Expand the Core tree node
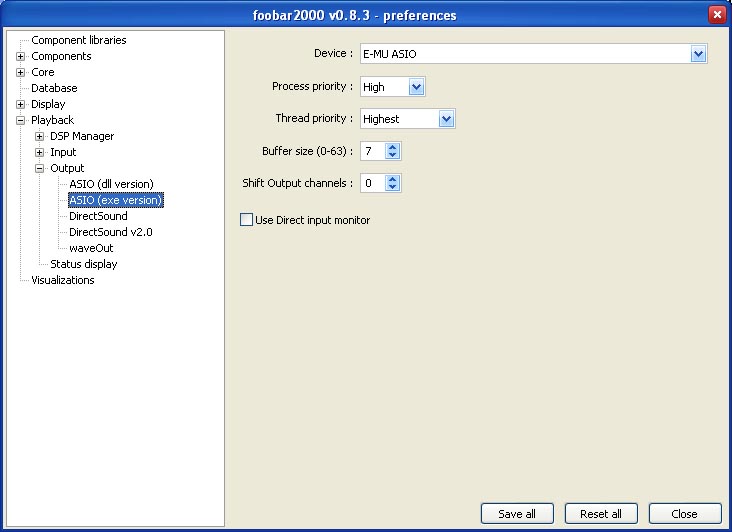This screenshot has height=532, width=732. click(20, 72)
